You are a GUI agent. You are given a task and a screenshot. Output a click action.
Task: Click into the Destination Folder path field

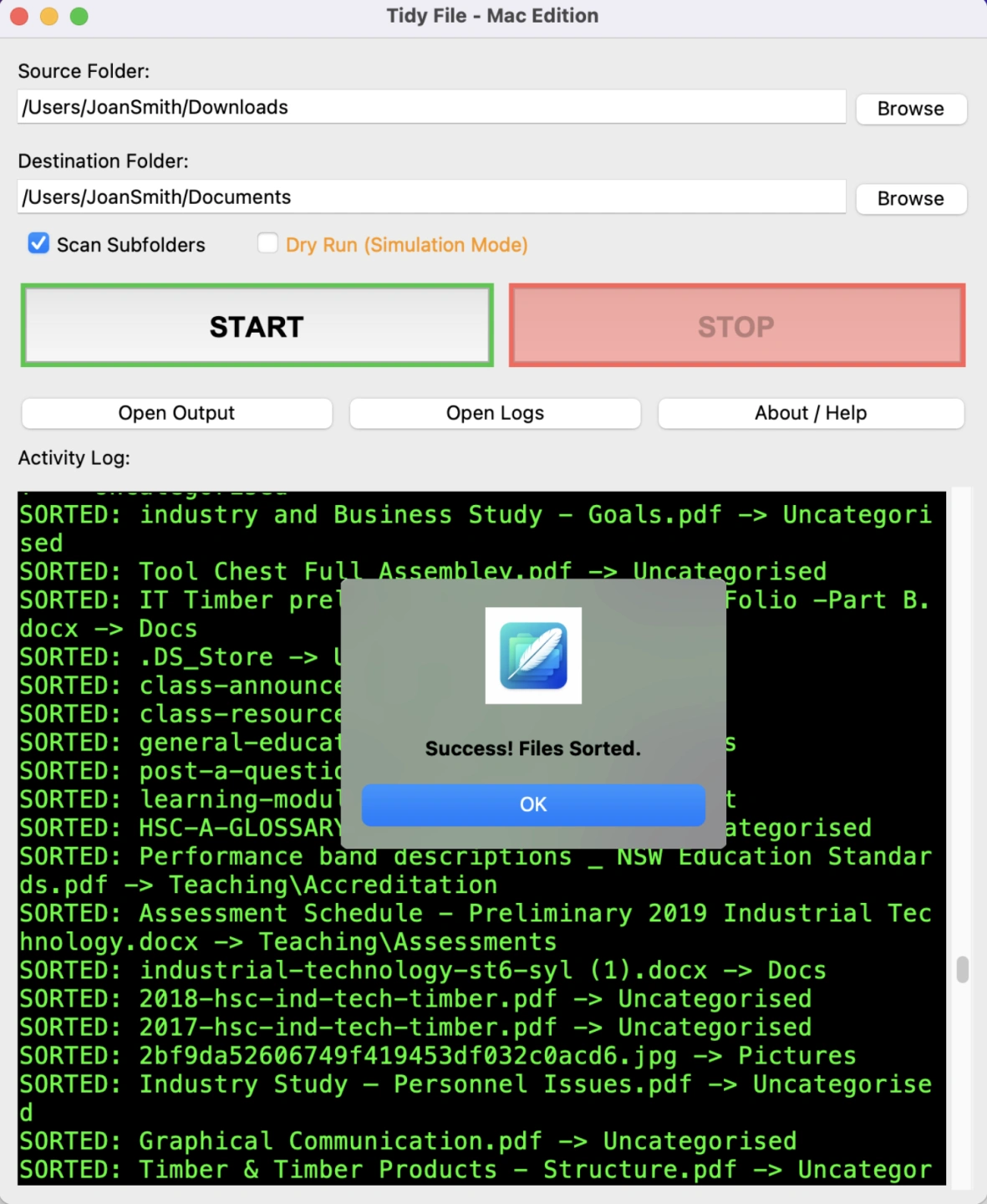(430, 197)
